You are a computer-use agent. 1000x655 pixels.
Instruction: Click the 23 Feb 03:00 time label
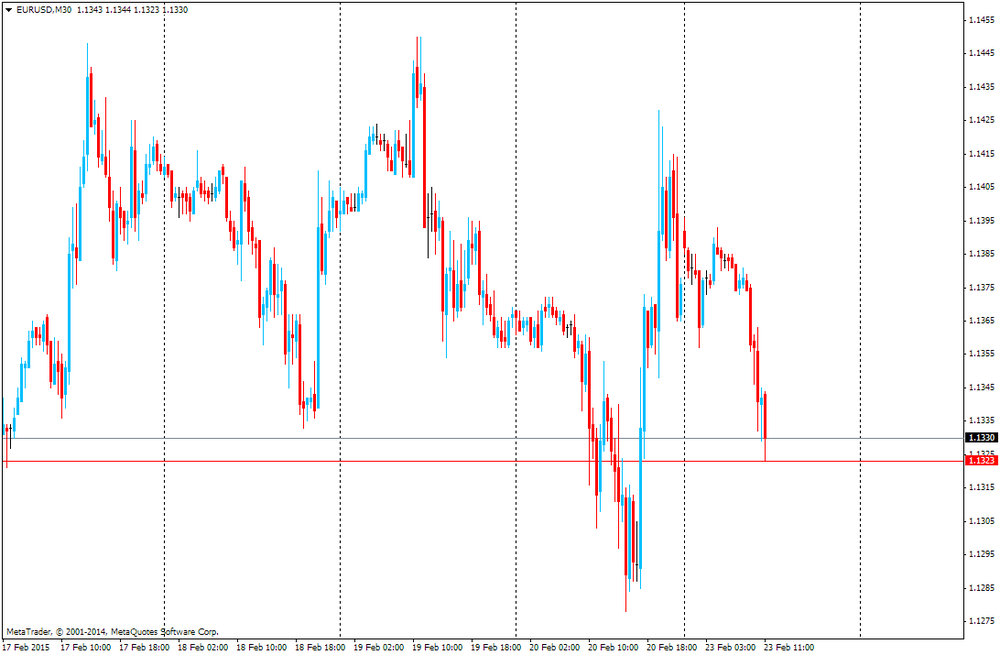731,647
